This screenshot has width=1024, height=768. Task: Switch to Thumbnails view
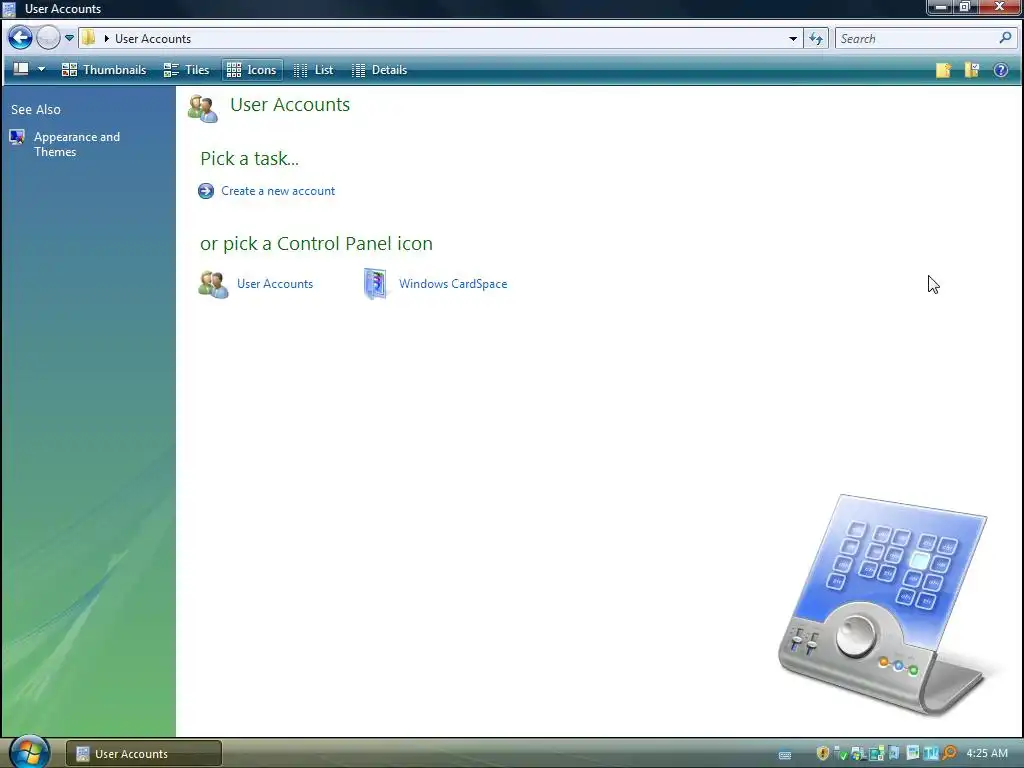[104, 70]
